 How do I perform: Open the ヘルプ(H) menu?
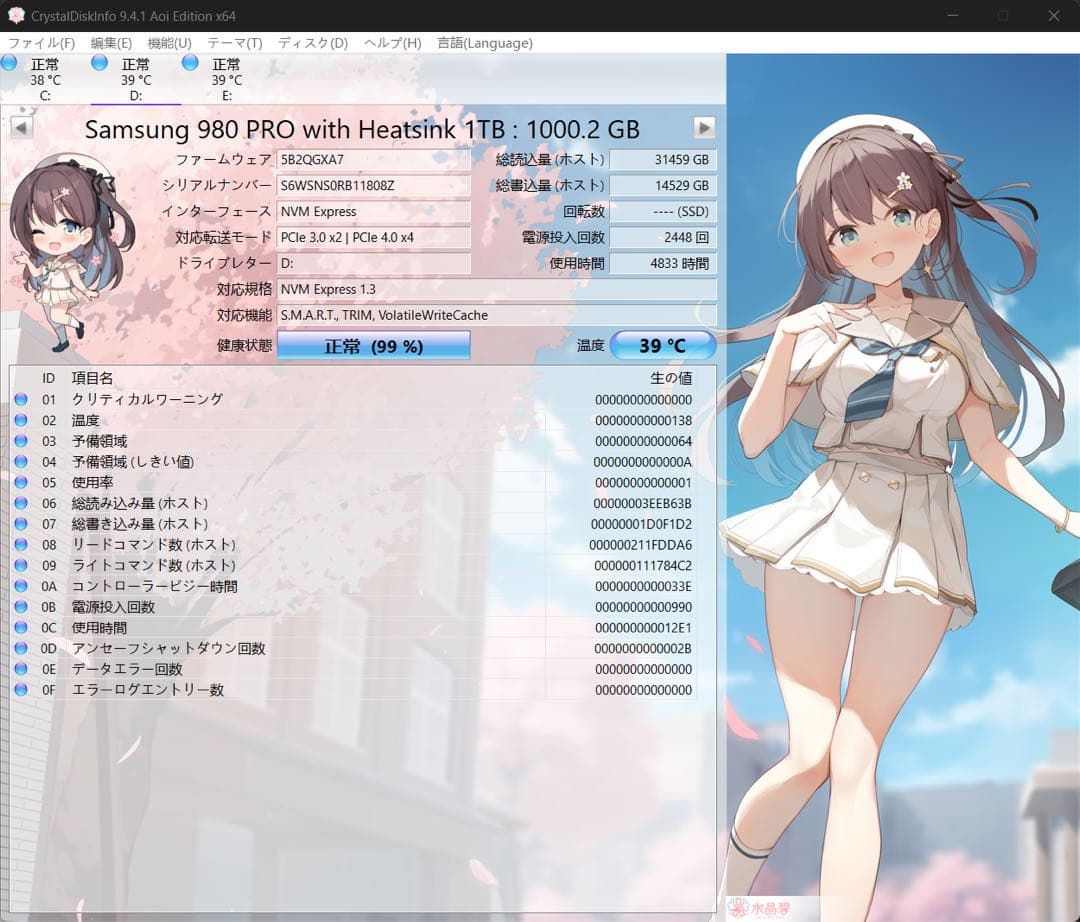pyautogui.click(x=393, y=43)
